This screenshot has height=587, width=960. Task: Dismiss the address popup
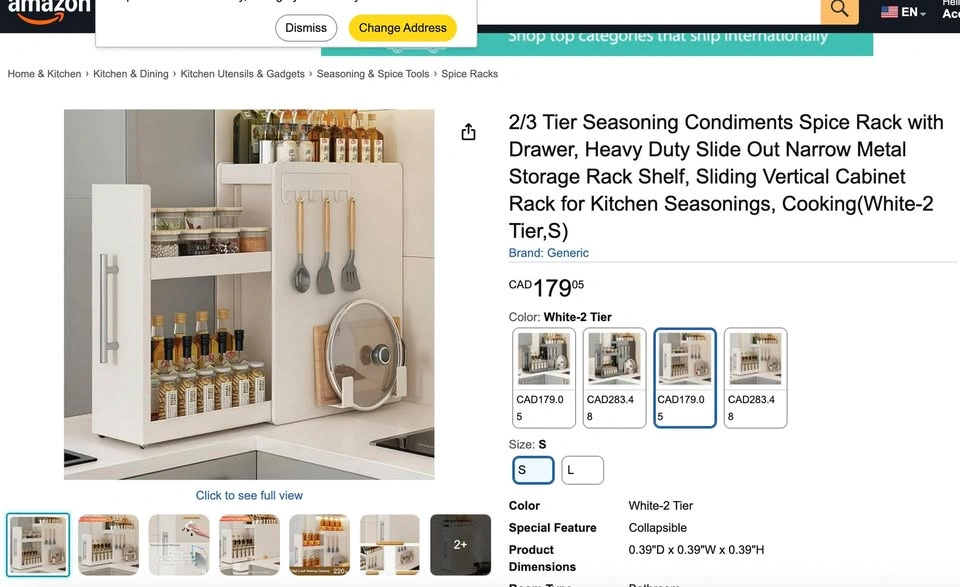(x=306, y=28)
